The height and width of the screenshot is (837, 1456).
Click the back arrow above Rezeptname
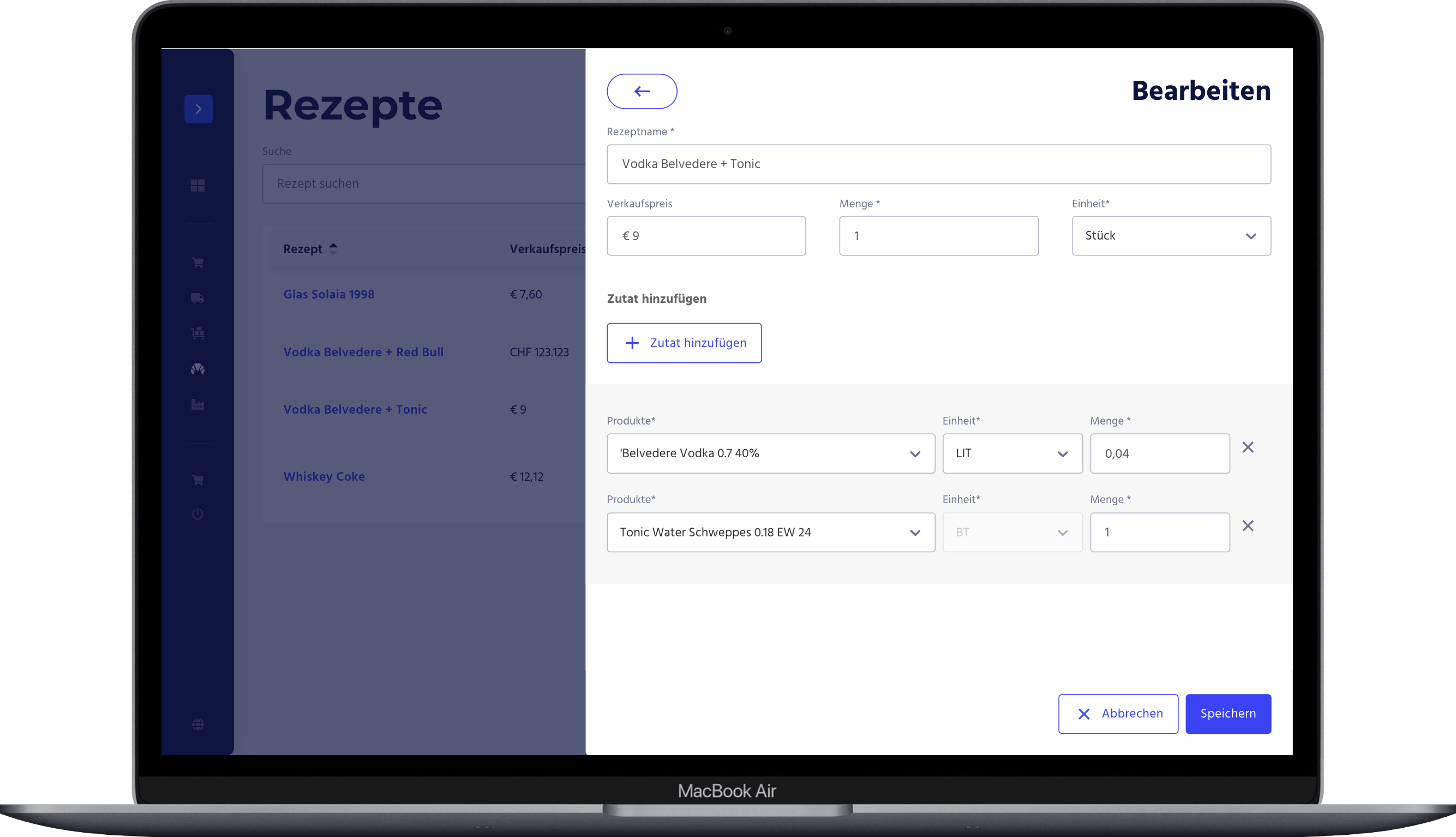(x=642, y=91)
